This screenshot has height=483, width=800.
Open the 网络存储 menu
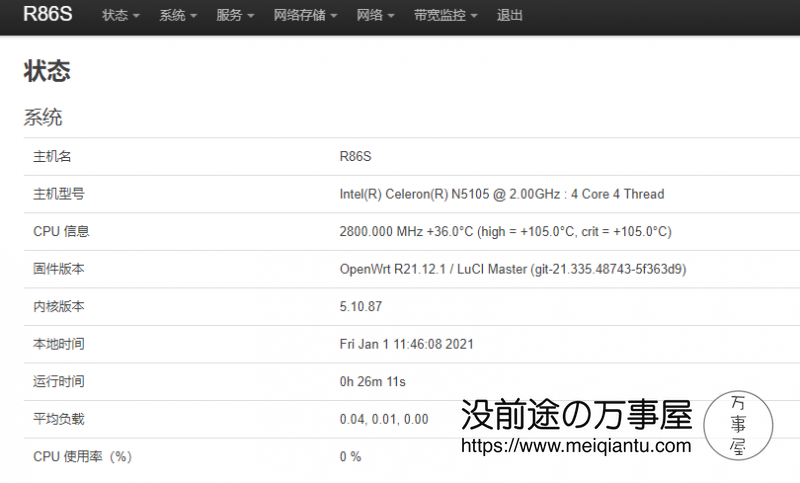pos(305,15)
